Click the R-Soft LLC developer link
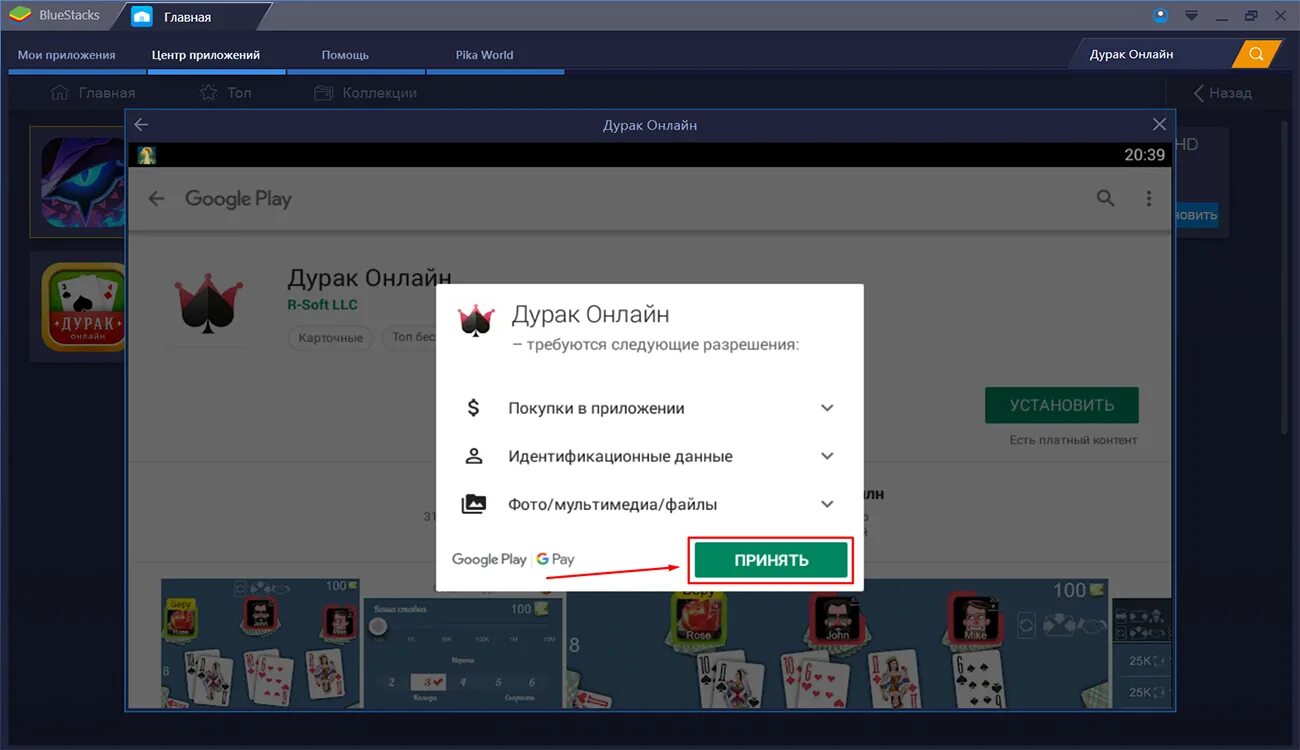Image resolution: width=1300 pixels, height=750 pixels. click(322, 305)
